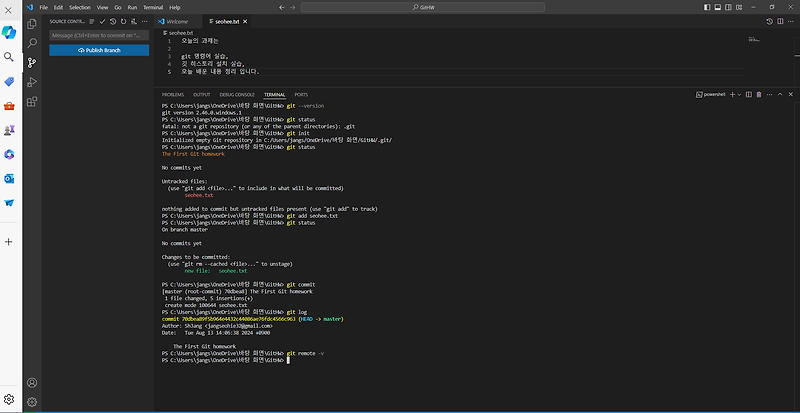Click the Go Back arrow in the title bar

coord(282,7)
